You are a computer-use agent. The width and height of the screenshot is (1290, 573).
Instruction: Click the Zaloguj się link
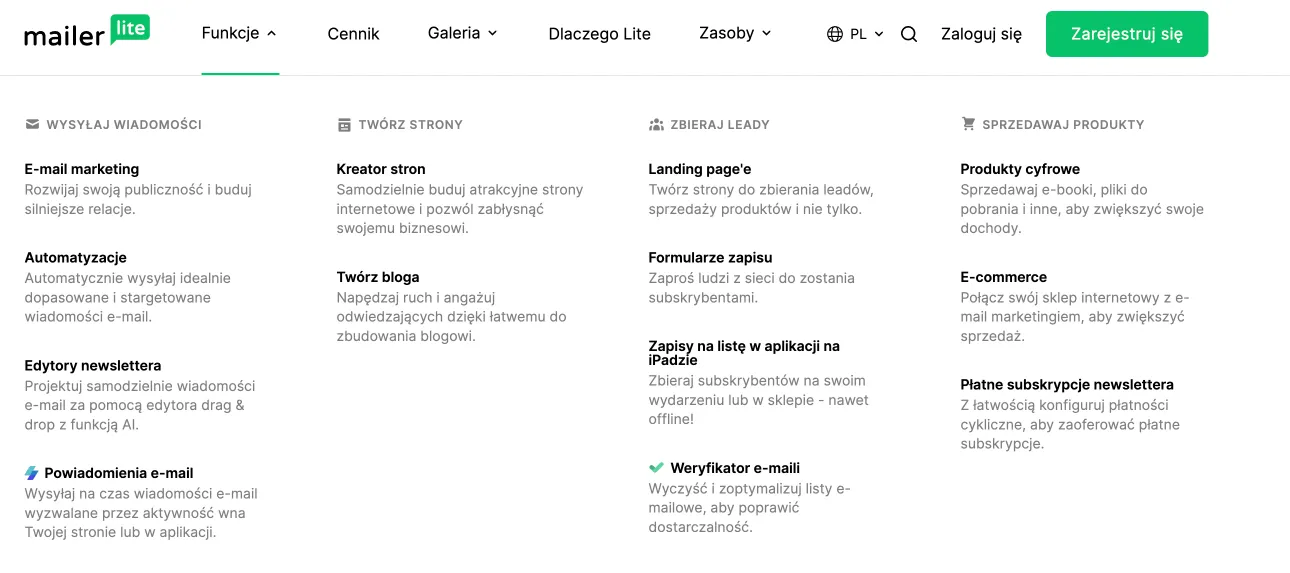coord(981,34)
